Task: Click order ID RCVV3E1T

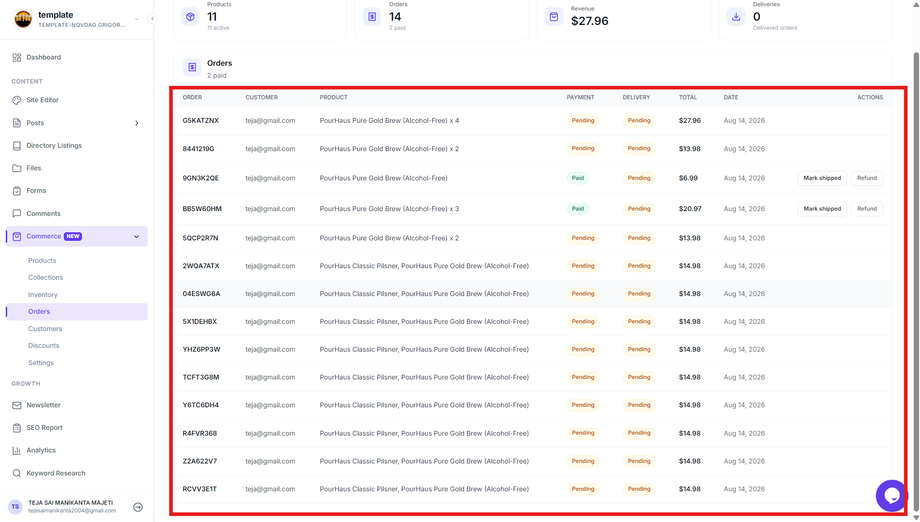Action: (x=199, y=489)
